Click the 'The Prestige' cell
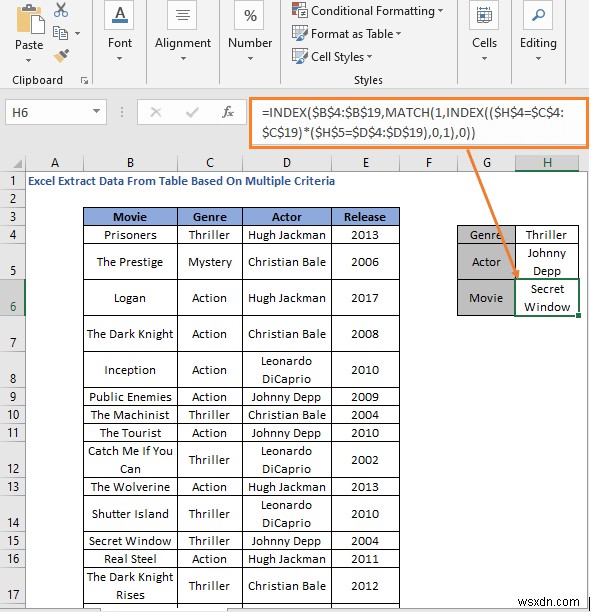Viewport: 591px width, 612px height. (130, 262)
